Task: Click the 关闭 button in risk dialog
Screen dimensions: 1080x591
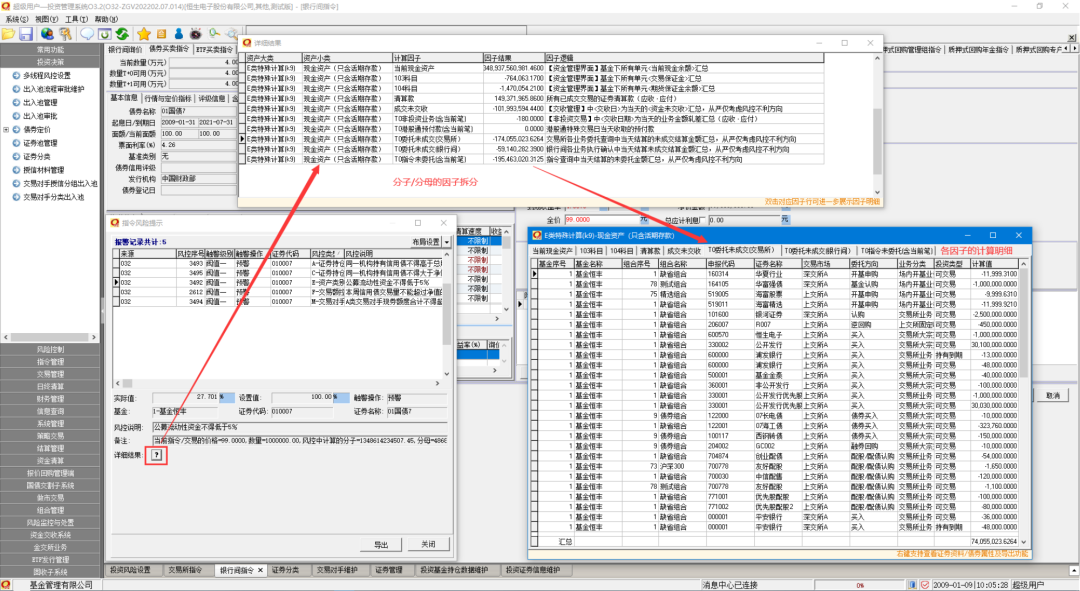Action: [428, 544]
